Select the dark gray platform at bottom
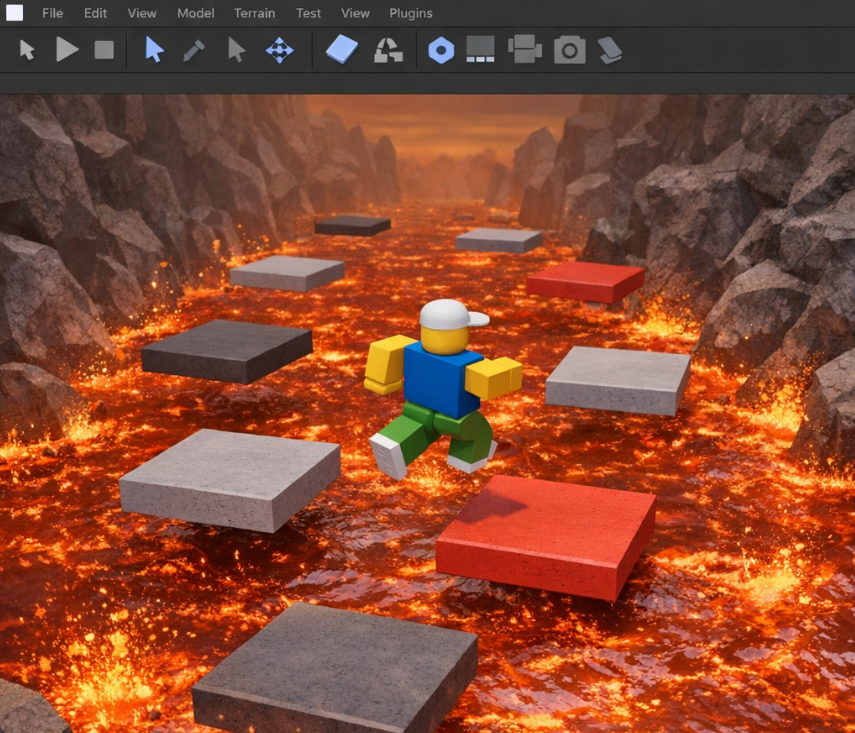 (334, 670)
